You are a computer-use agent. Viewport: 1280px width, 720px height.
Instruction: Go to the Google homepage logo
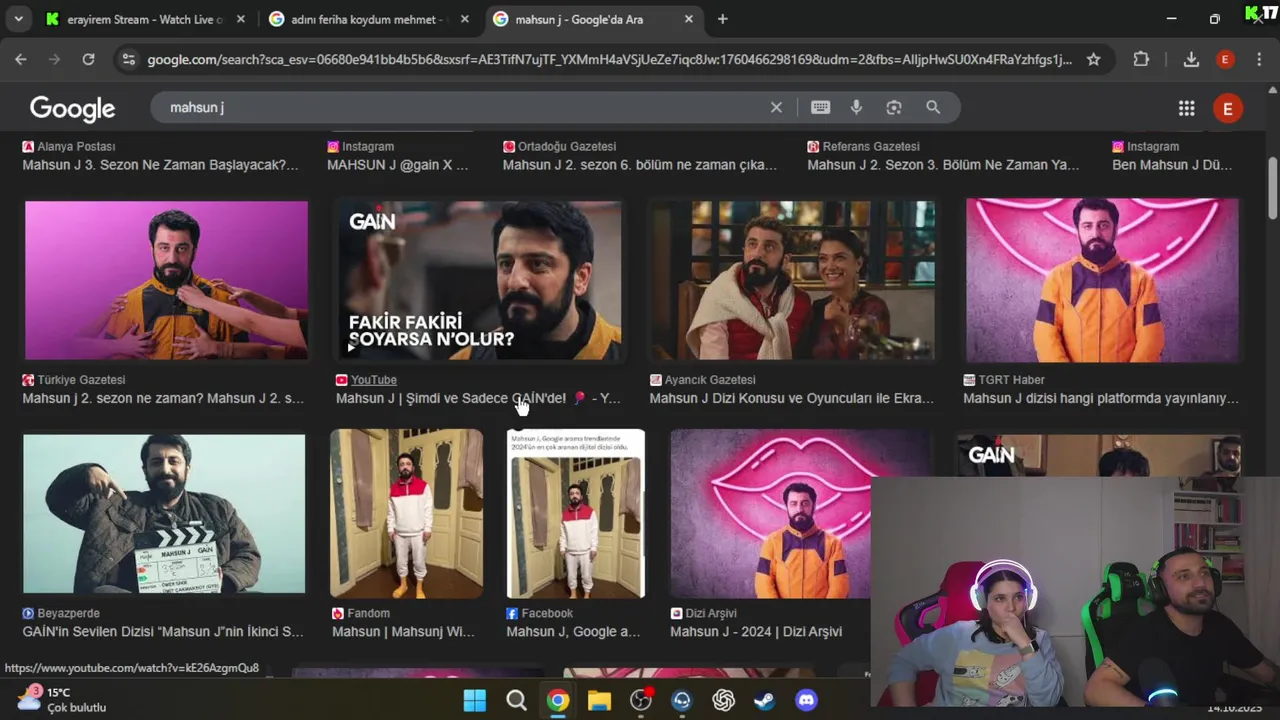click(72, 108)
